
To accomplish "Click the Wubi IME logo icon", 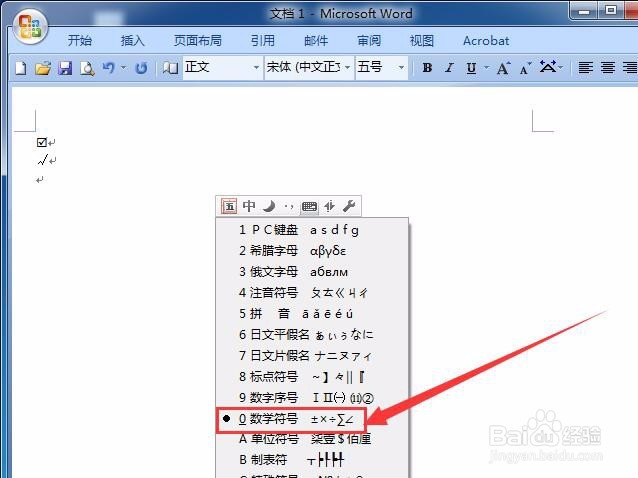I will pyautogui.click(x=229, y=206).
